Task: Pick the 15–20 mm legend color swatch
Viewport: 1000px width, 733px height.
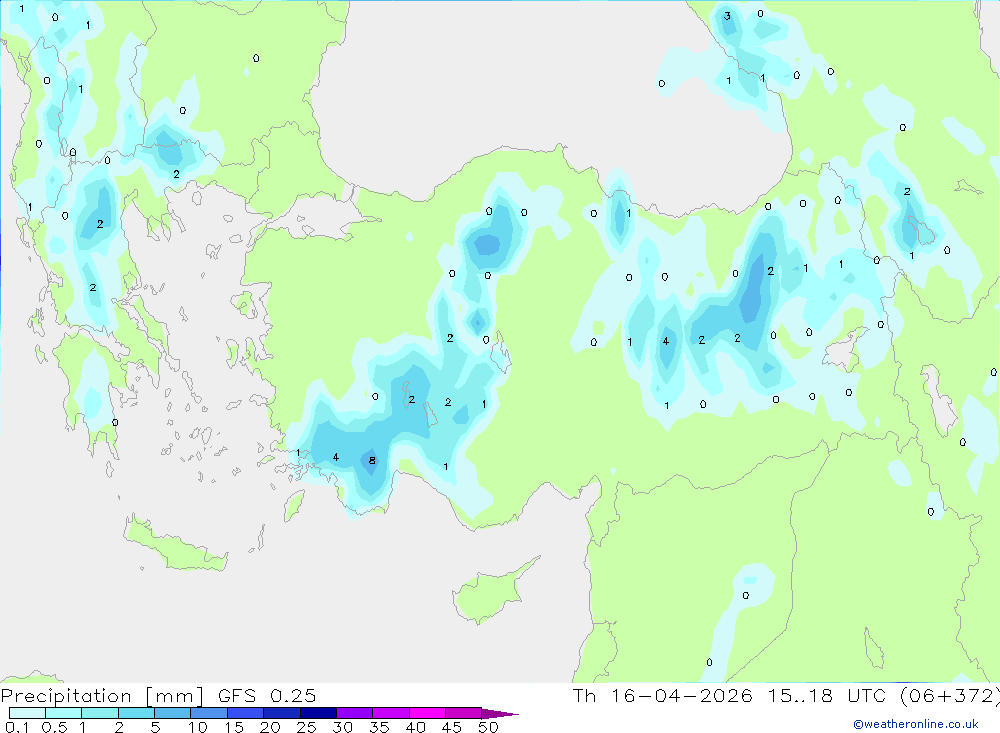Action: click(245, 713)
